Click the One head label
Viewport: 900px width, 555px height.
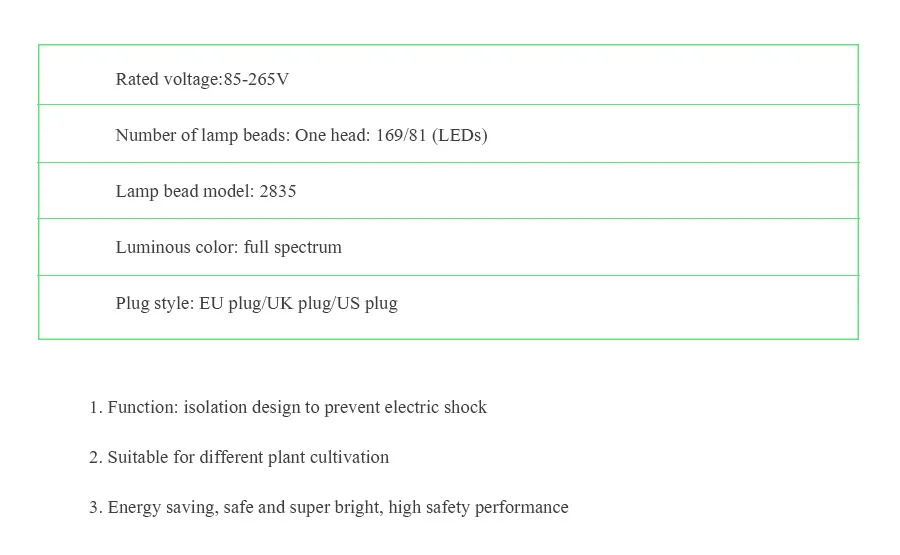(333, 135)
